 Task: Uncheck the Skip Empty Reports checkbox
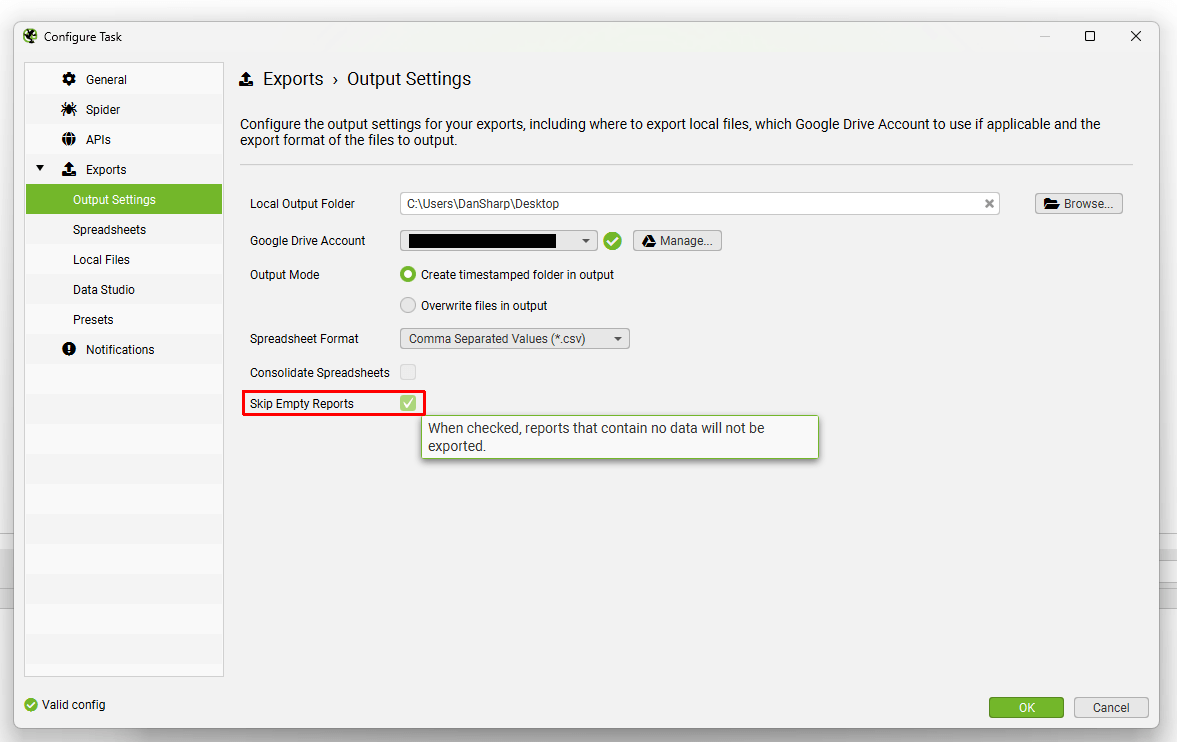(x=408, y=403)
